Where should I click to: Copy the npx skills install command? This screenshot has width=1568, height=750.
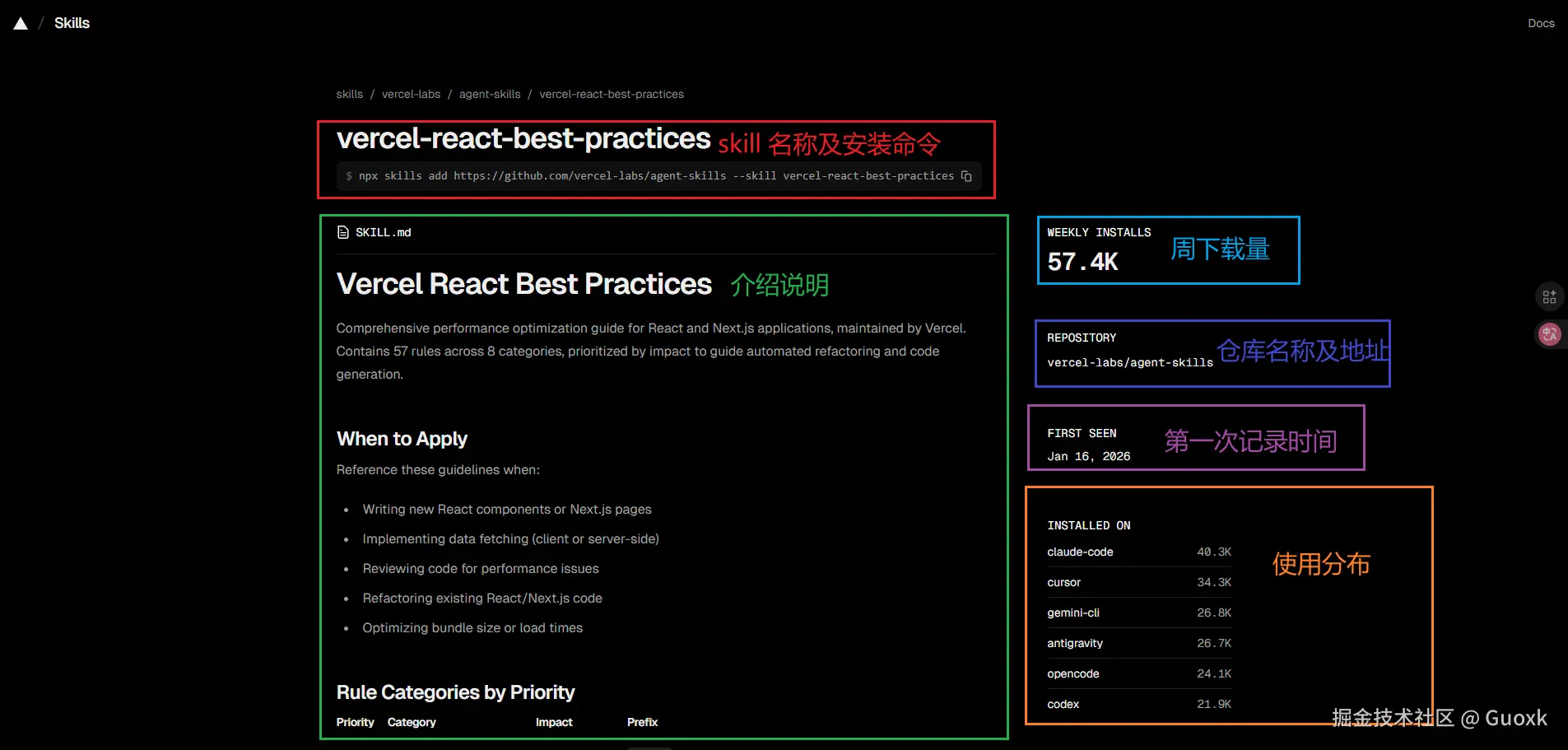tap(966, 176)
